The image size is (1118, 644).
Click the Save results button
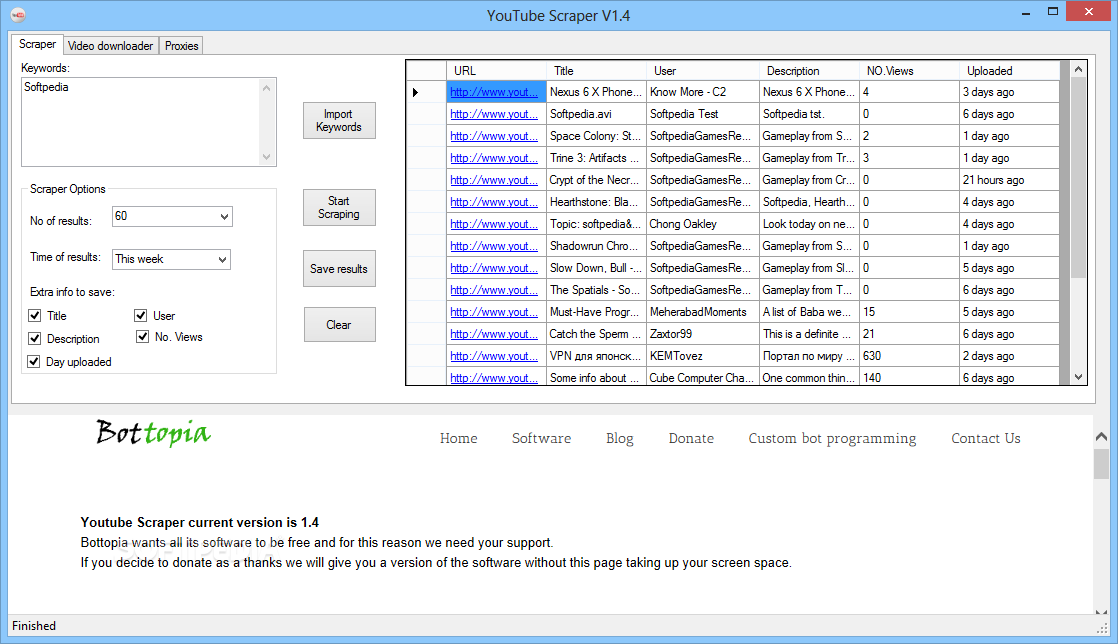(x=339, y=269)
